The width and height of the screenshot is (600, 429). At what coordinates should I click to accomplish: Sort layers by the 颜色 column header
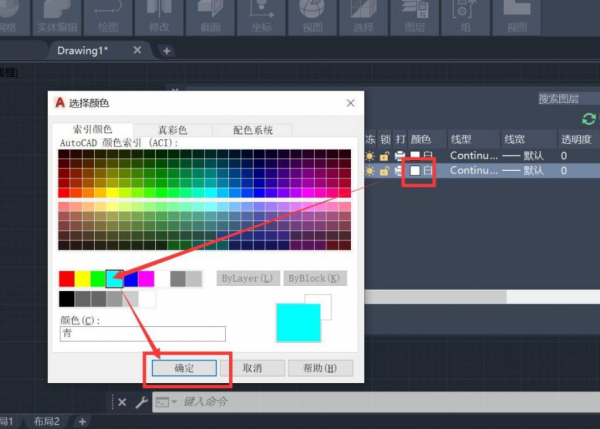(x=421, y=139)
